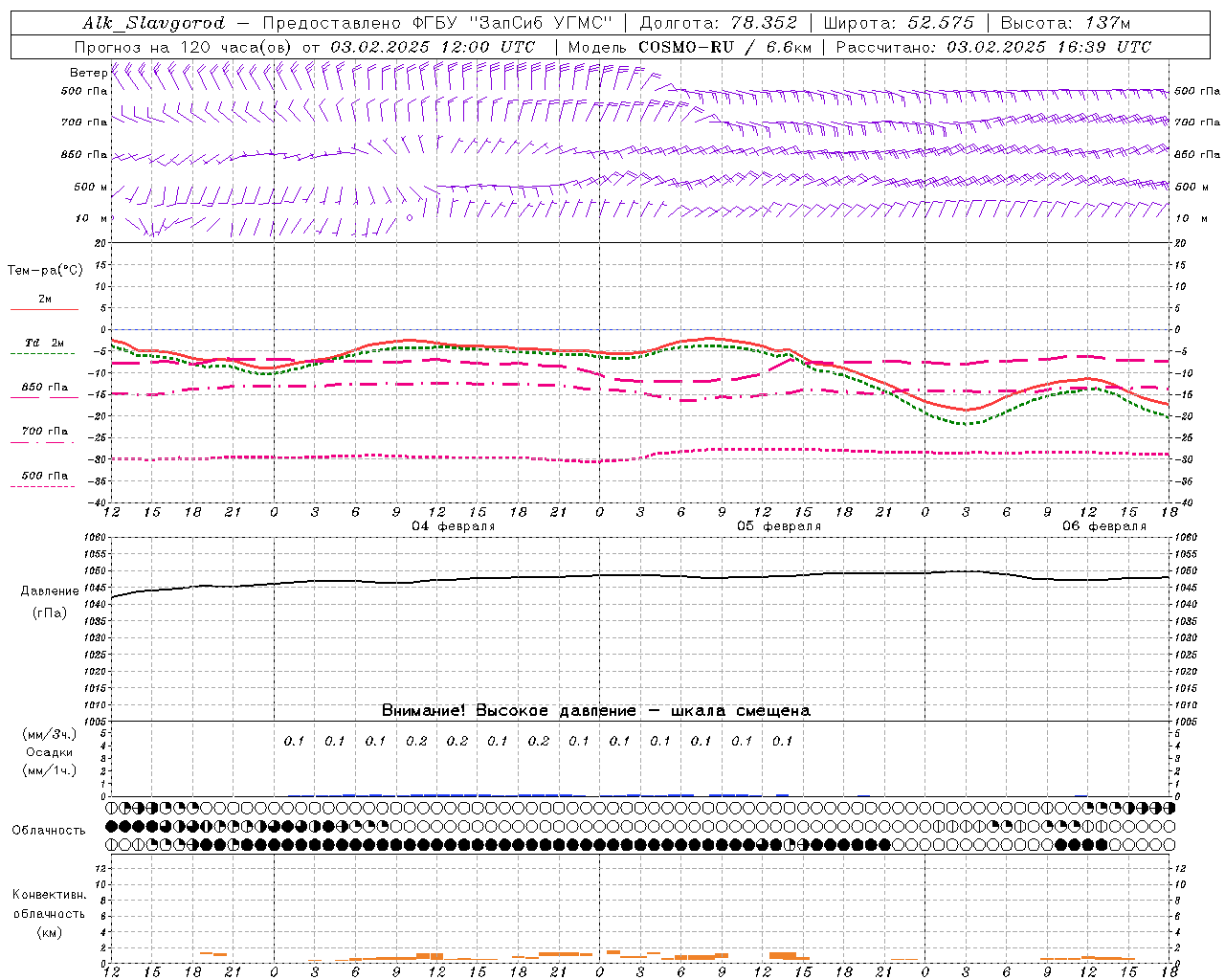Click 'Рассчитано: 03.02.2025 16:39 UTC' computation time
This screenshot has width=1225, height=980.
coord(993,47)
